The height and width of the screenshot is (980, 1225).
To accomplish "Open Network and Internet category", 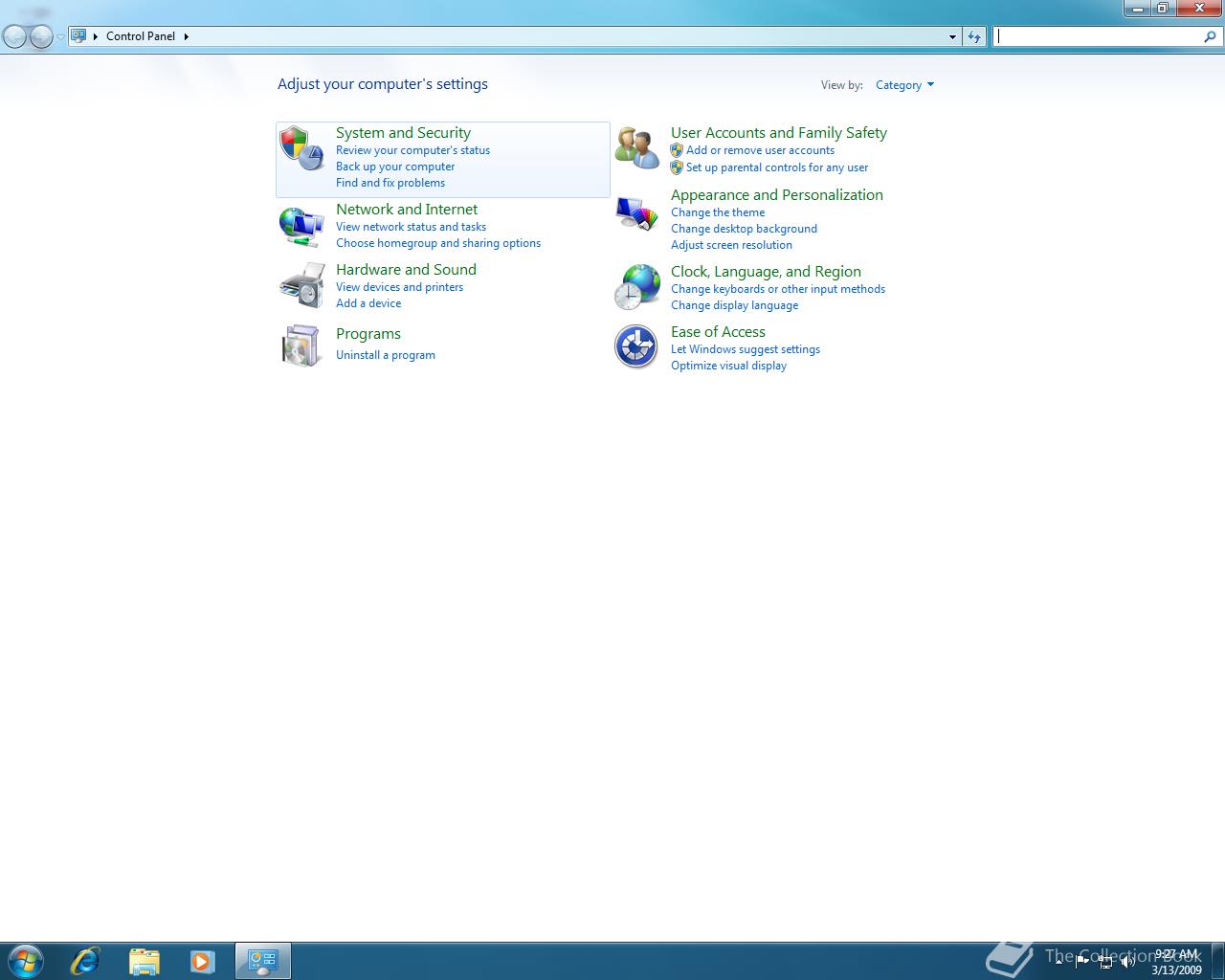I will pos(407,210).
